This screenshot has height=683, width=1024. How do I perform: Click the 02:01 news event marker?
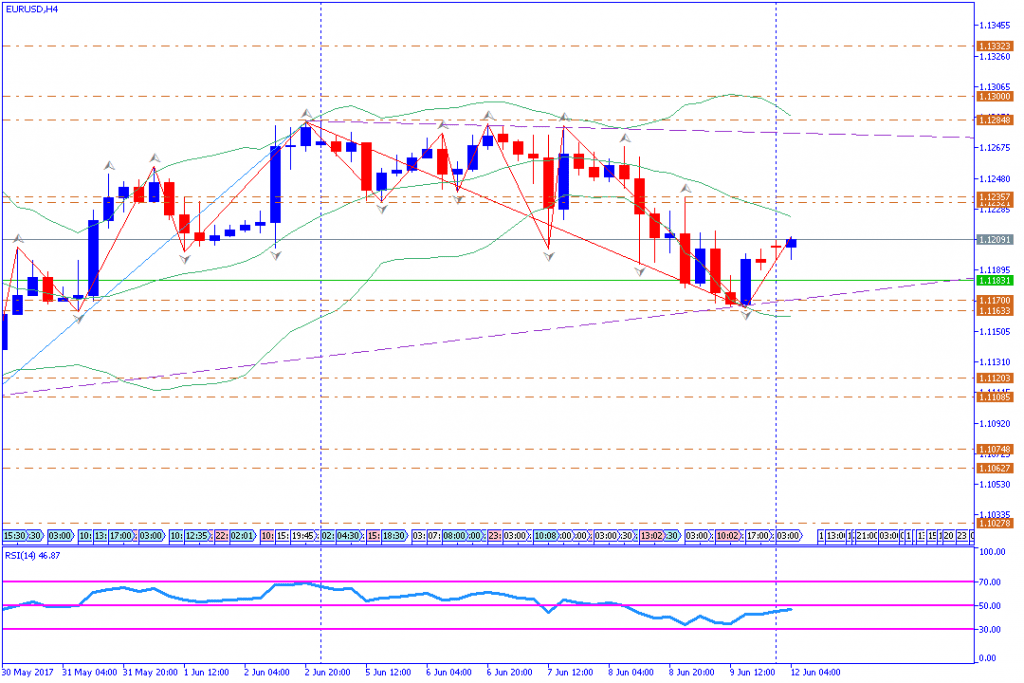(x=242, y=536)
